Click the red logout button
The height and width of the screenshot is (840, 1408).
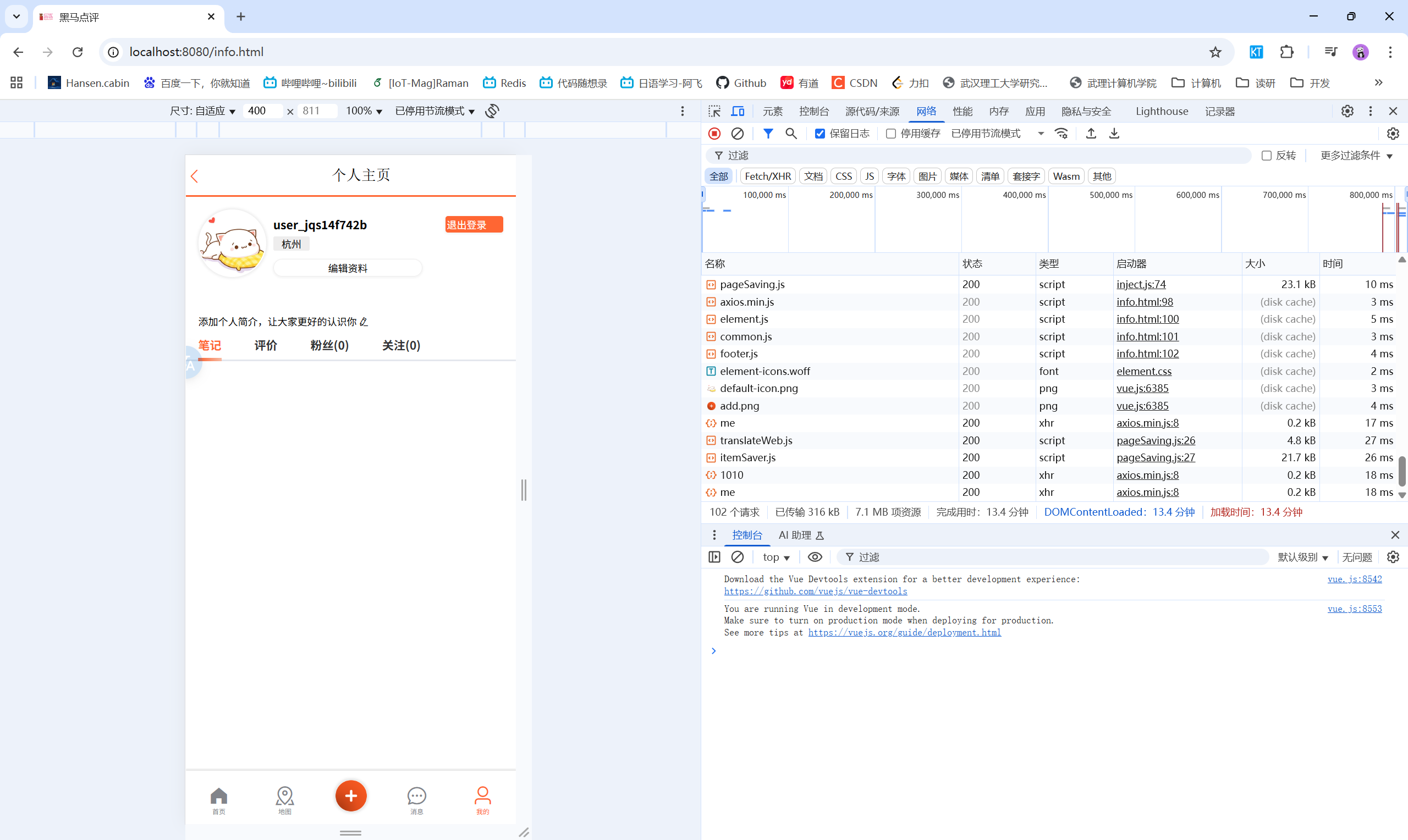(474, 225)
